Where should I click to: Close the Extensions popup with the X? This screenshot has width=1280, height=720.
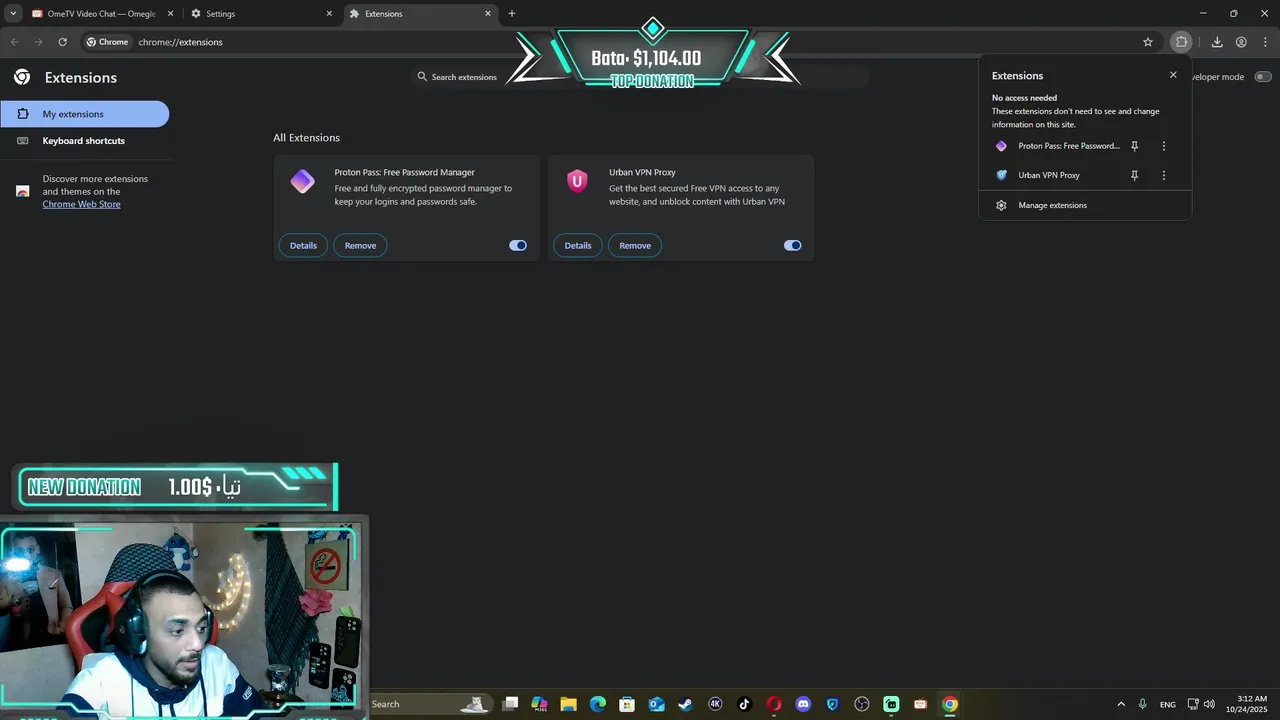pyautogui.click(x=1173, y=75)
